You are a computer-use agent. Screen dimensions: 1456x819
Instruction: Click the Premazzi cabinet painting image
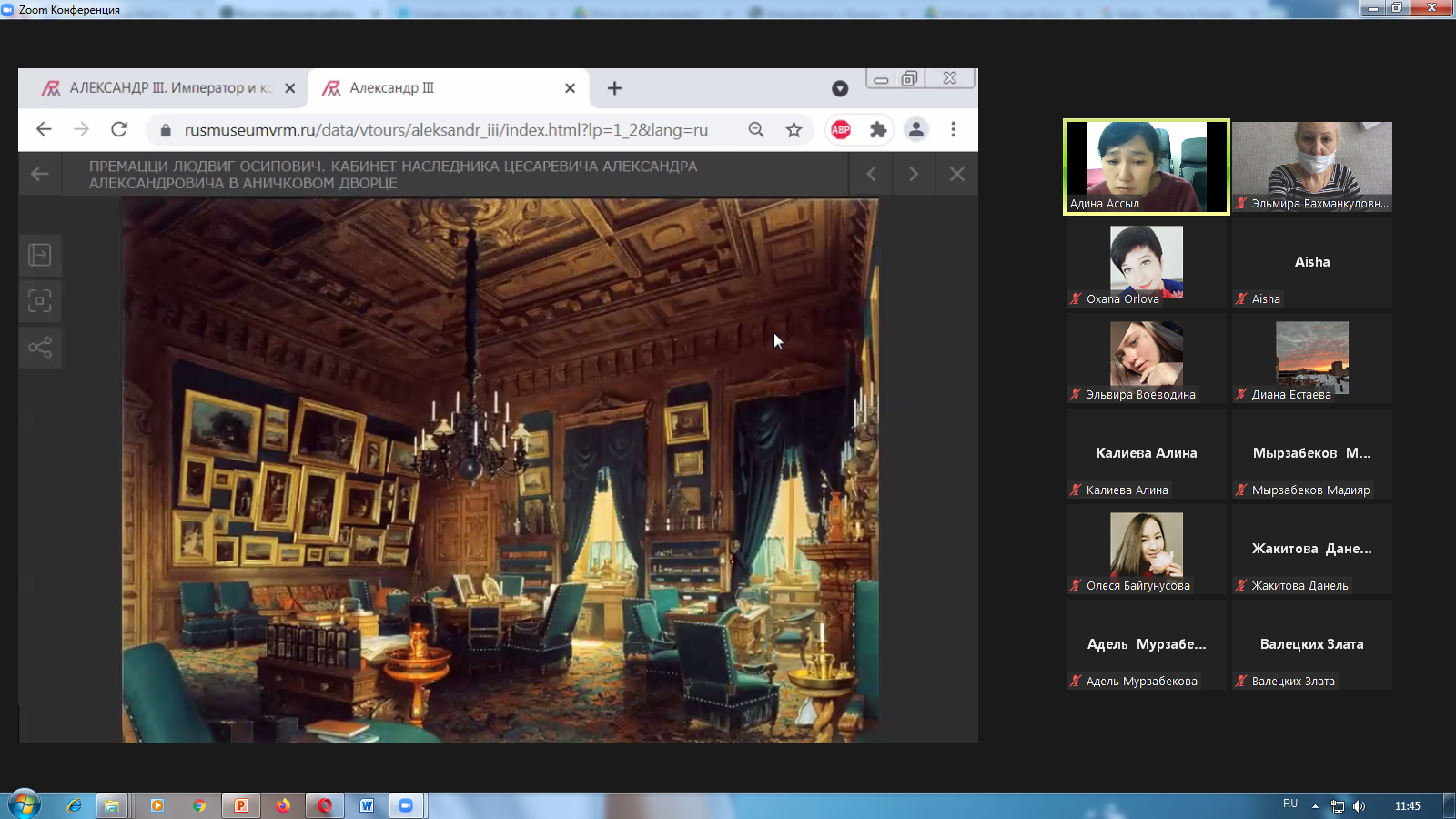[x=500, y=470]
